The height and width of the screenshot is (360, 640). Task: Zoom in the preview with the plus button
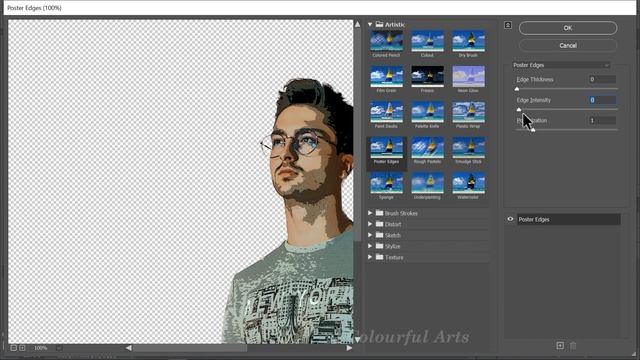tap(22, 348)
